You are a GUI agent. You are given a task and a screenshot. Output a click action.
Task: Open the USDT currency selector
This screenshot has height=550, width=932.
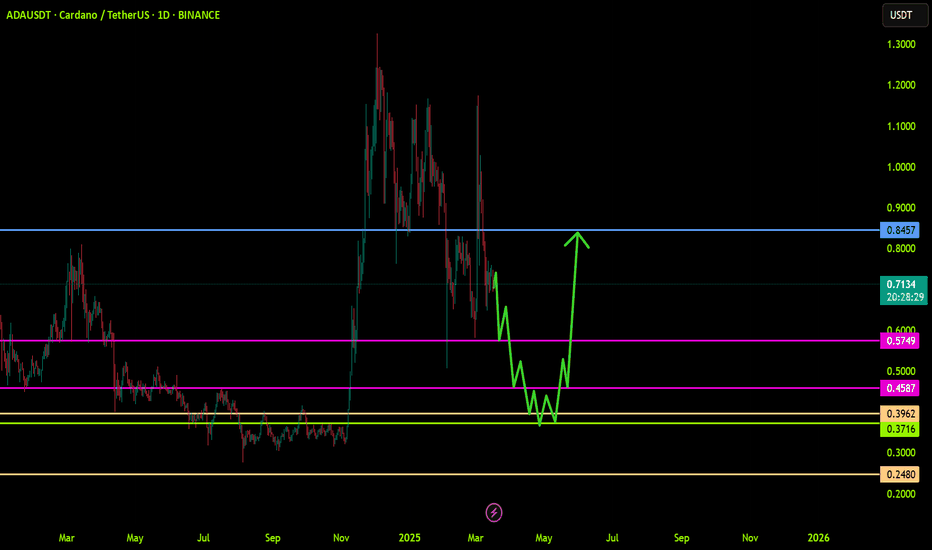point(904,15)
